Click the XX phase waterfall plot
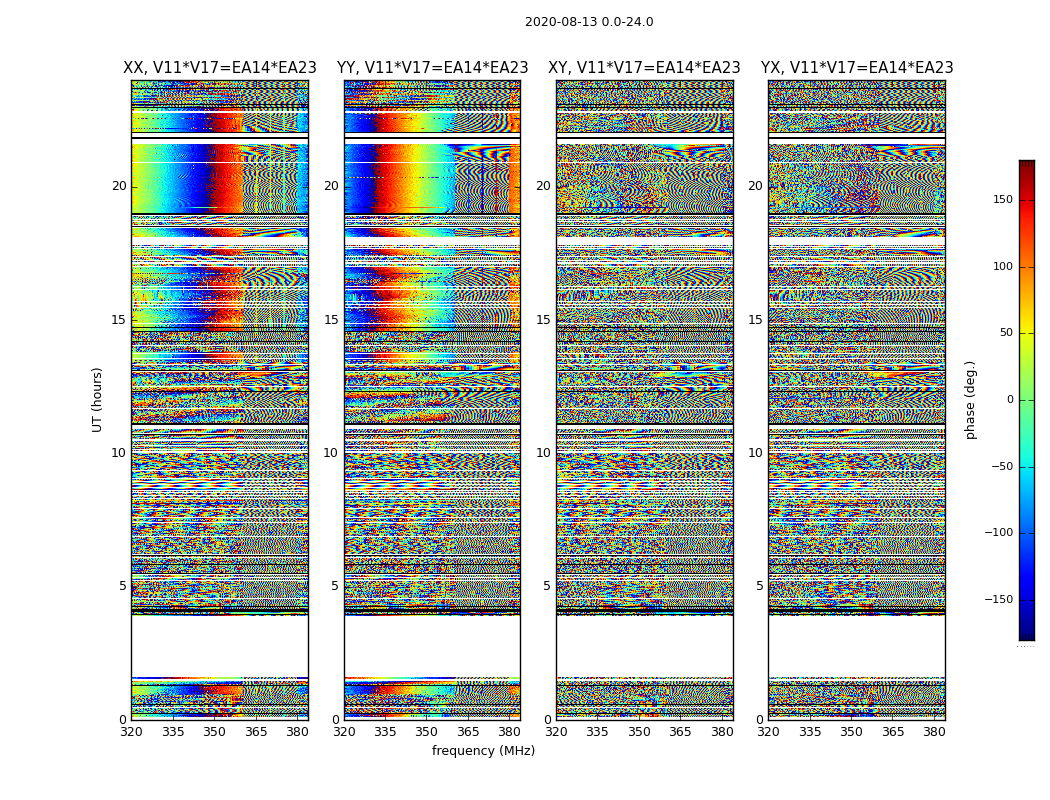1050x800 pixels. pos(220,400)
